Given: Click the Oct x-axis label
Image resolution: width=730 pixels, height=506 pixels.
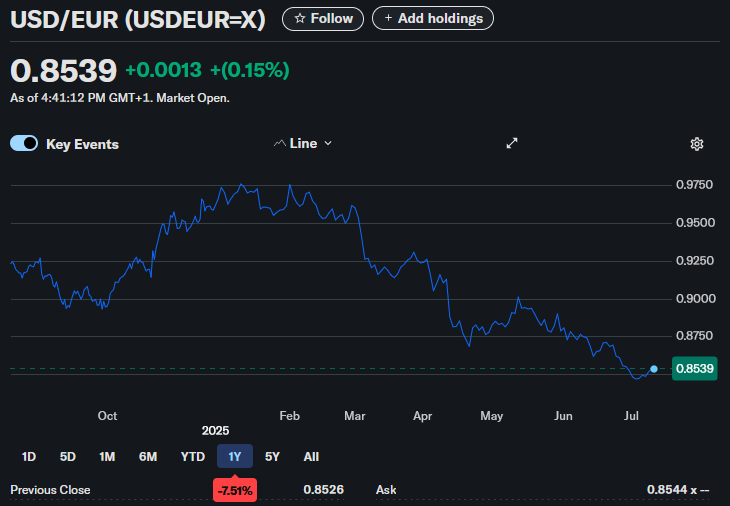Looking at the screenshot, I should point(107,416).
